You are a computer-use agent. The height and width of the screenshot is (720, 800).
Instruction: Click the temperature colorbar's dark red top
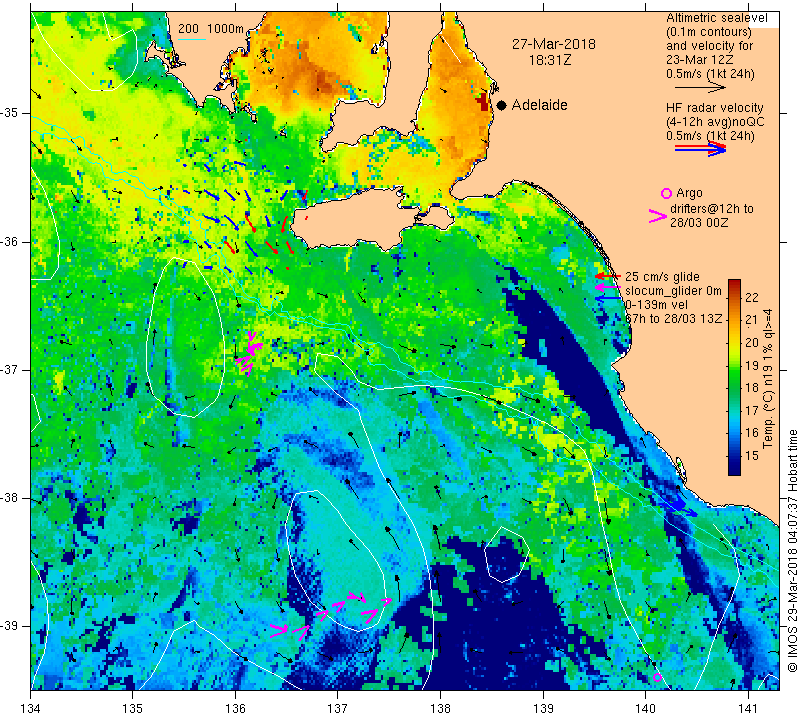pyautogui.click(x=734, y=284)
